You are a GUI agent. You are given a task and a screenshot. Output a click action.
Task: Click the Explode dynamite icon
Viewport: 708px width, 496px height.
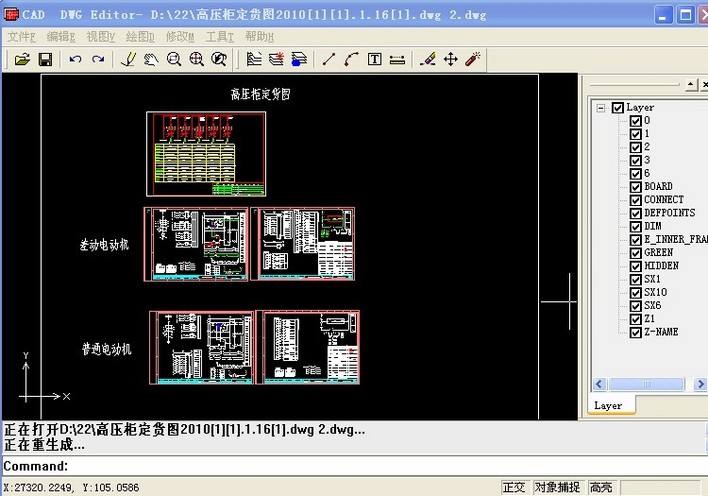tap(473, 59)
